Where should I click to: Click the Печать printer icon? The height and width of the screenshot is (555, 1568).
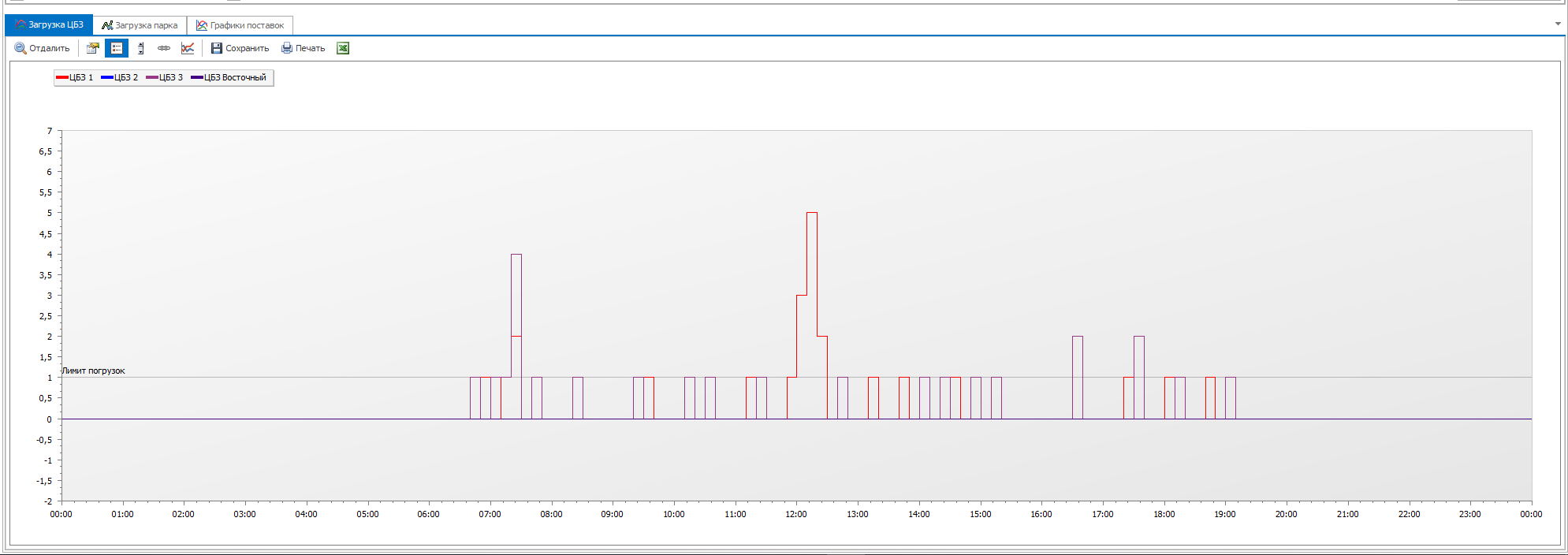click(287, 49)
